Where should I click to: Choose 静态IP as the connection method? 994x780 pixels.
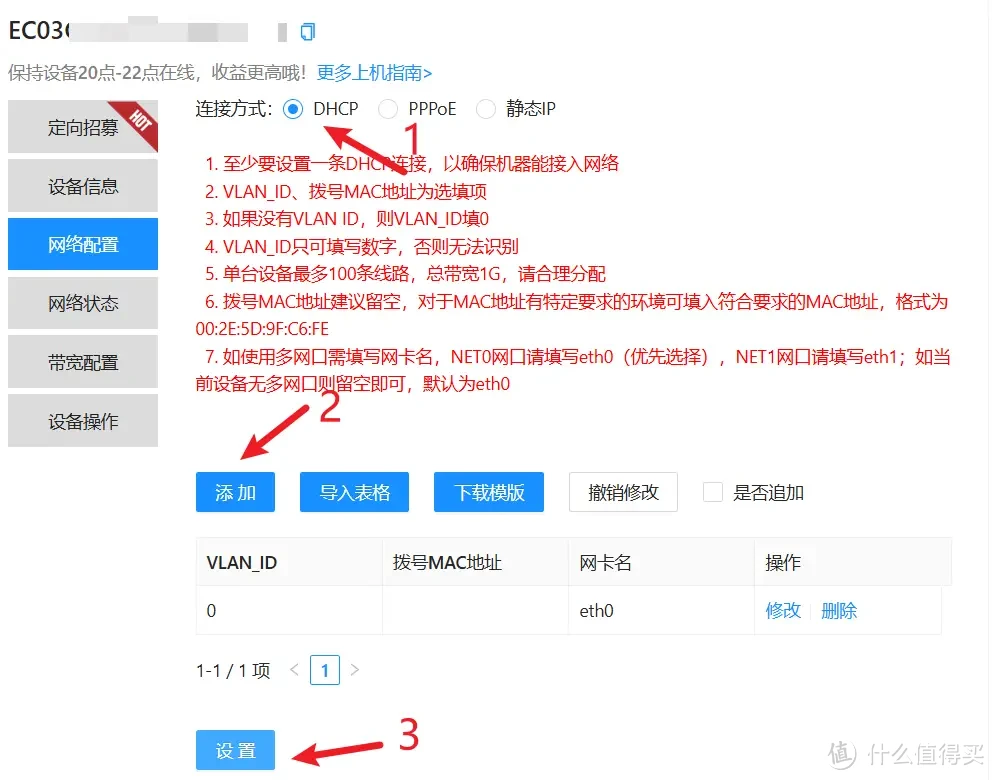[x=486, y=109]
